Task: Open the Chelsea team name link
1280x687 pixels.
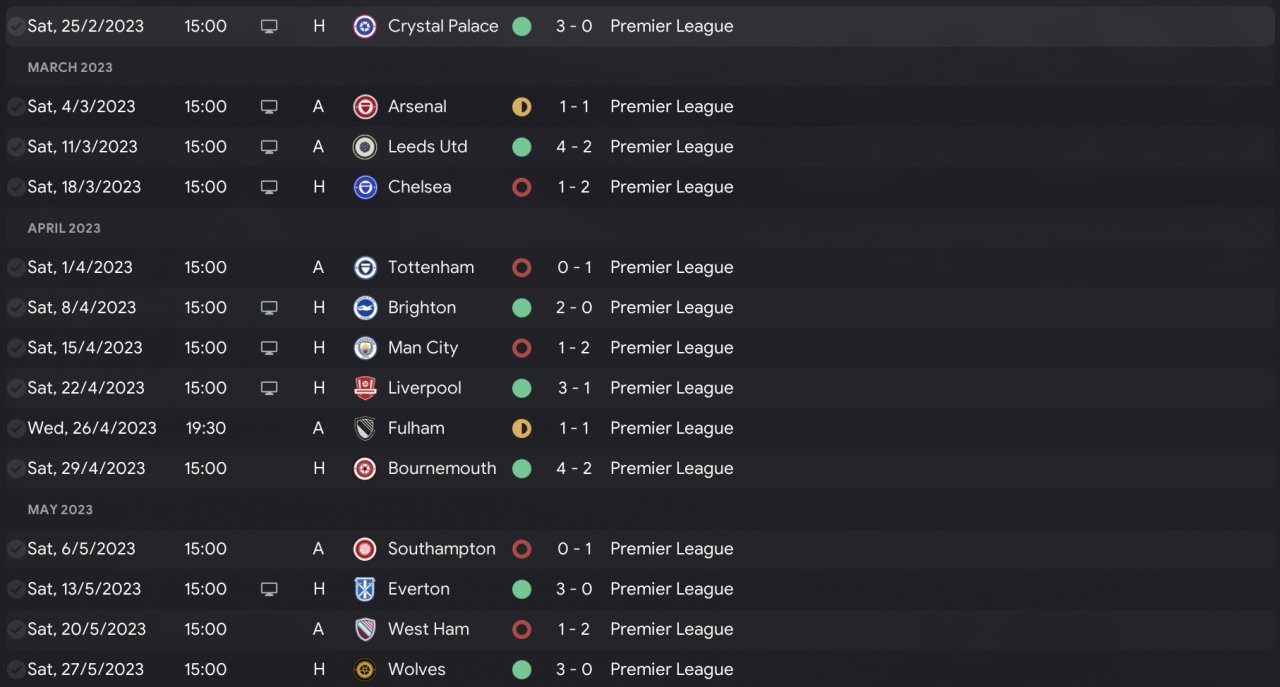Action: pyautogui.click(x=419, y=187)
